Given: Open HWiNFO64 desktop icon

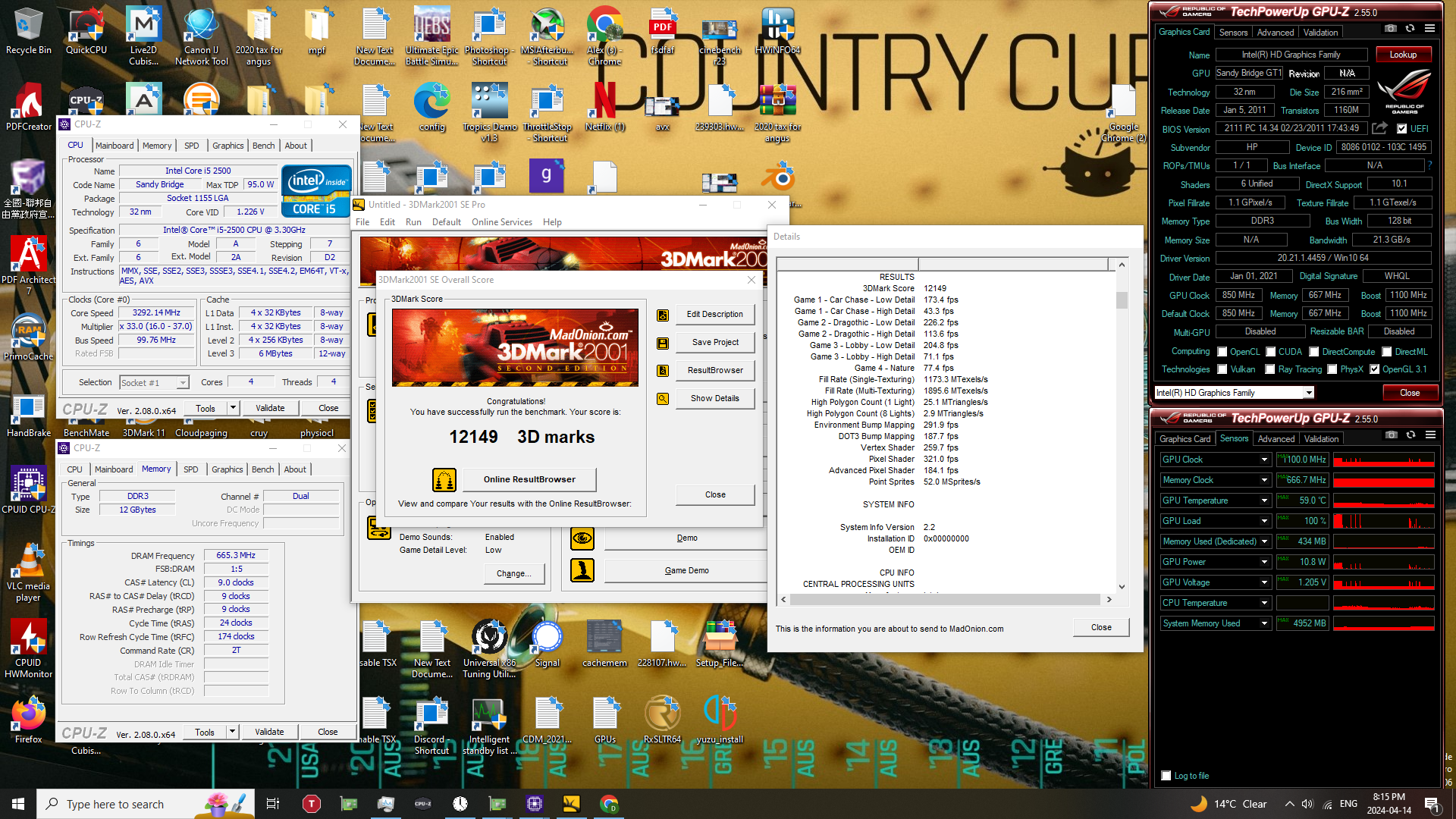Looking at the screenshot, I should click(777, 30).
